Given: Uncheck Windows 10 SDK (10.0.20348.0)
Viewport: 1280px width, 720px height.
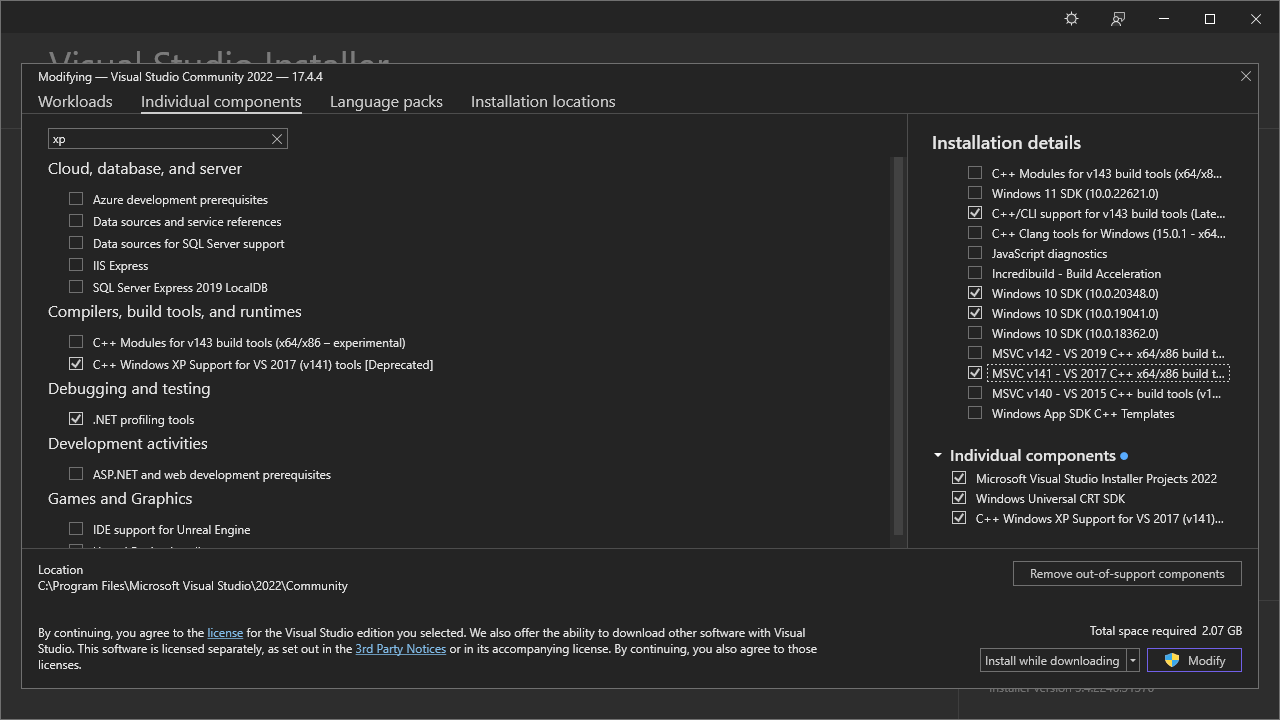Looking at the screenshot, I should click(x=975, y=293).
